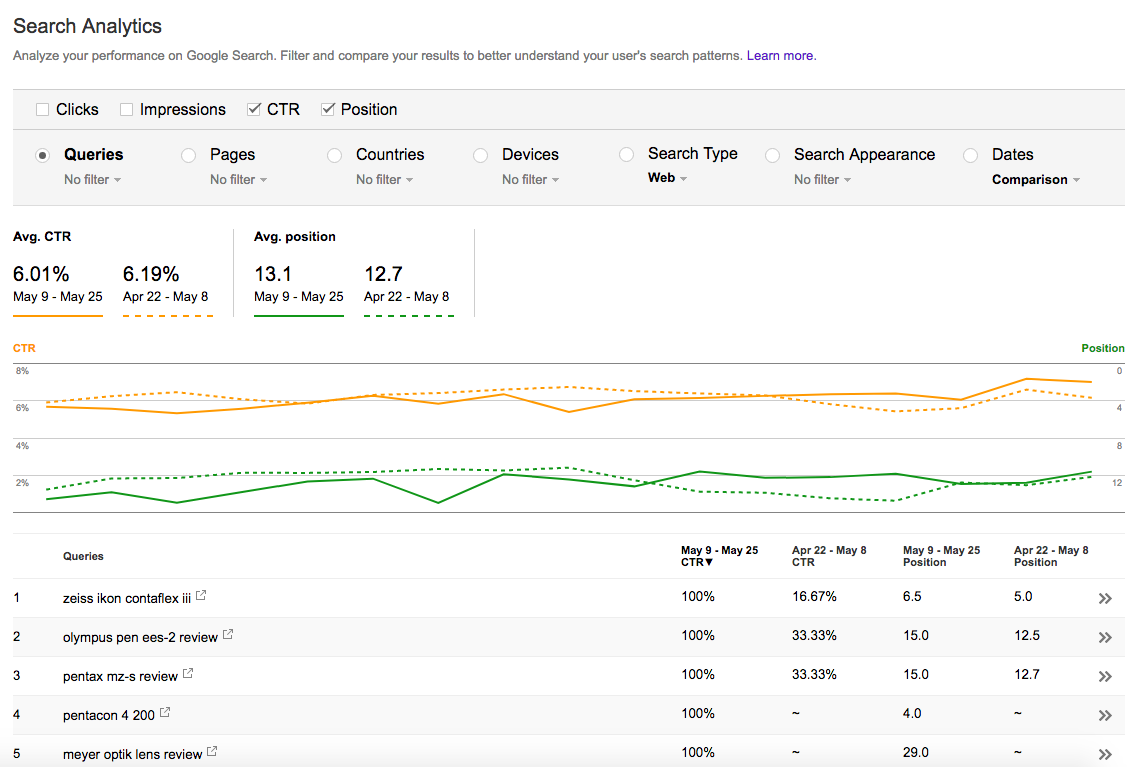Viewport: 1148px width, 767px height.
Task: Sort by Apr 22 - May 8 Position column
Action: coord(1051,556)
